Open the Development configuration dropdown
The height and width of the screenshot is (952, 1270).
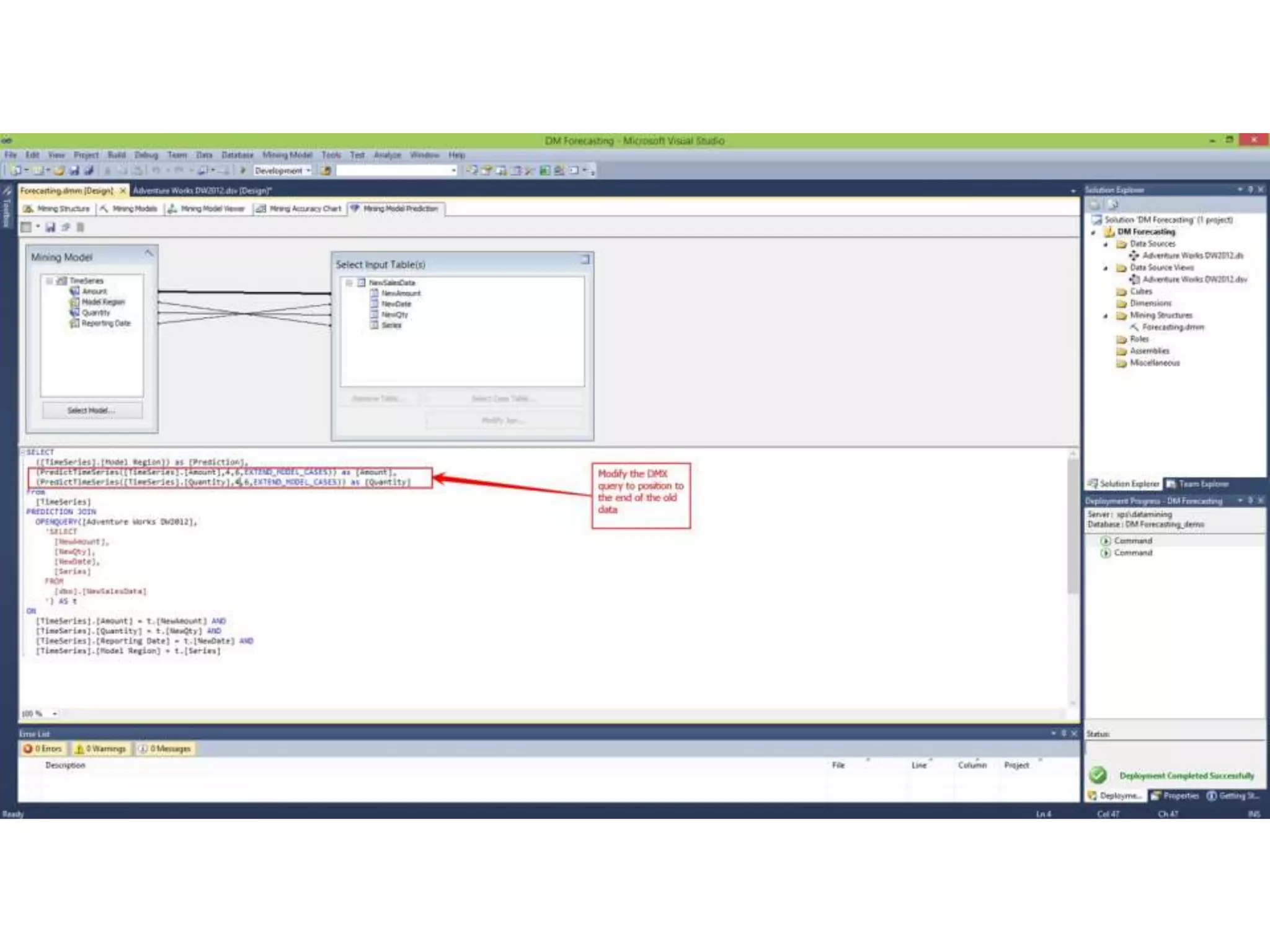[282, 170]
